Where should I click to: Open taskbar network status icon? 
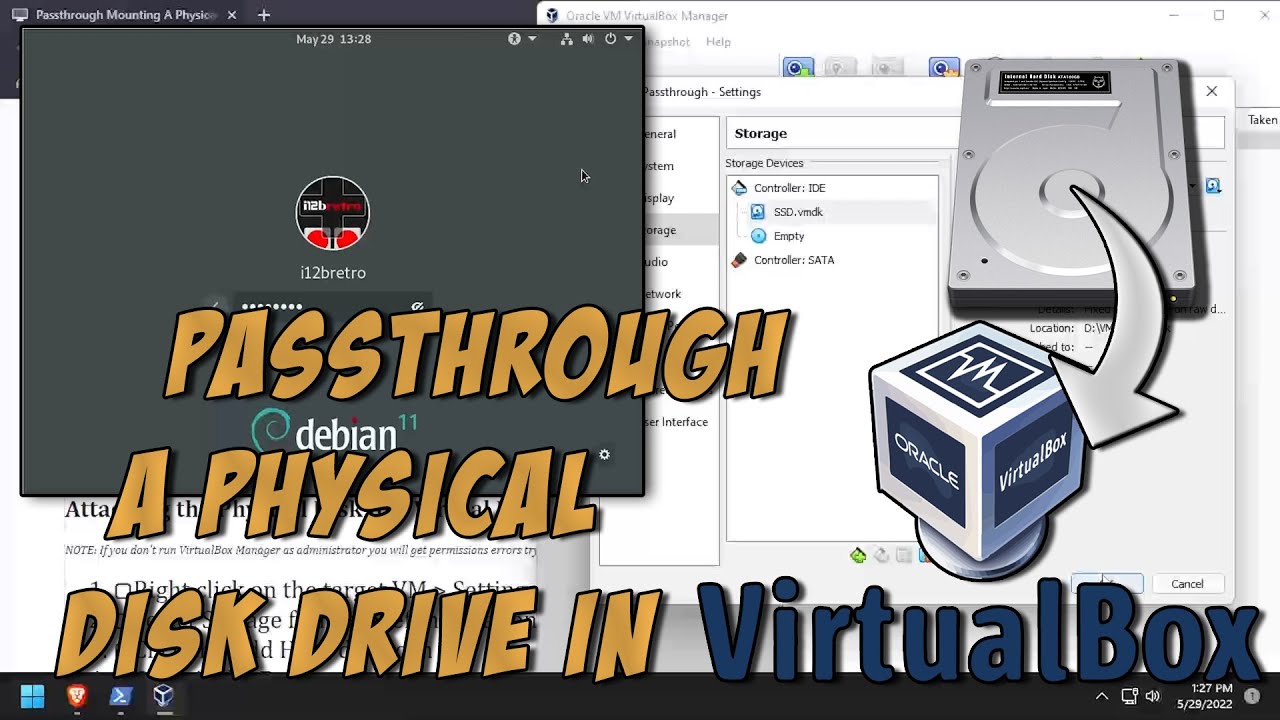point(1130,696)
